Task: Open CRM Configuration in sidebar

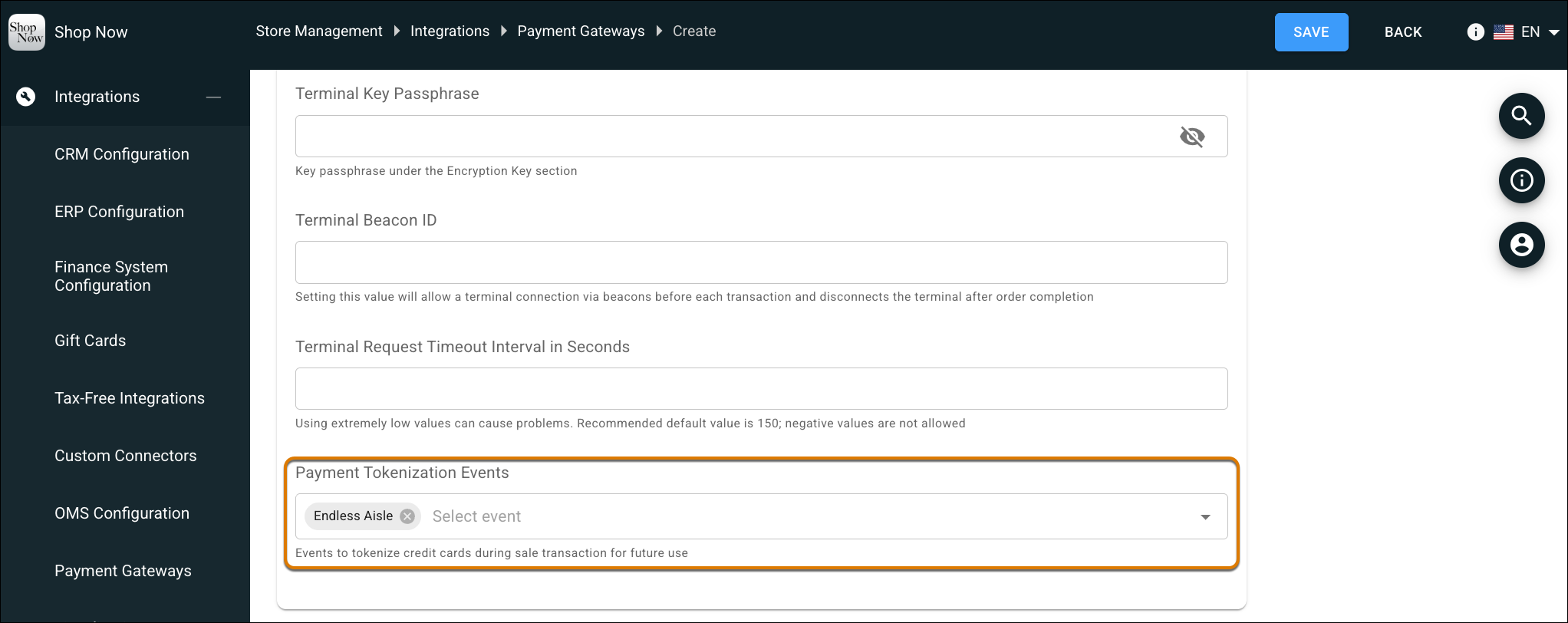Action: 122,154
